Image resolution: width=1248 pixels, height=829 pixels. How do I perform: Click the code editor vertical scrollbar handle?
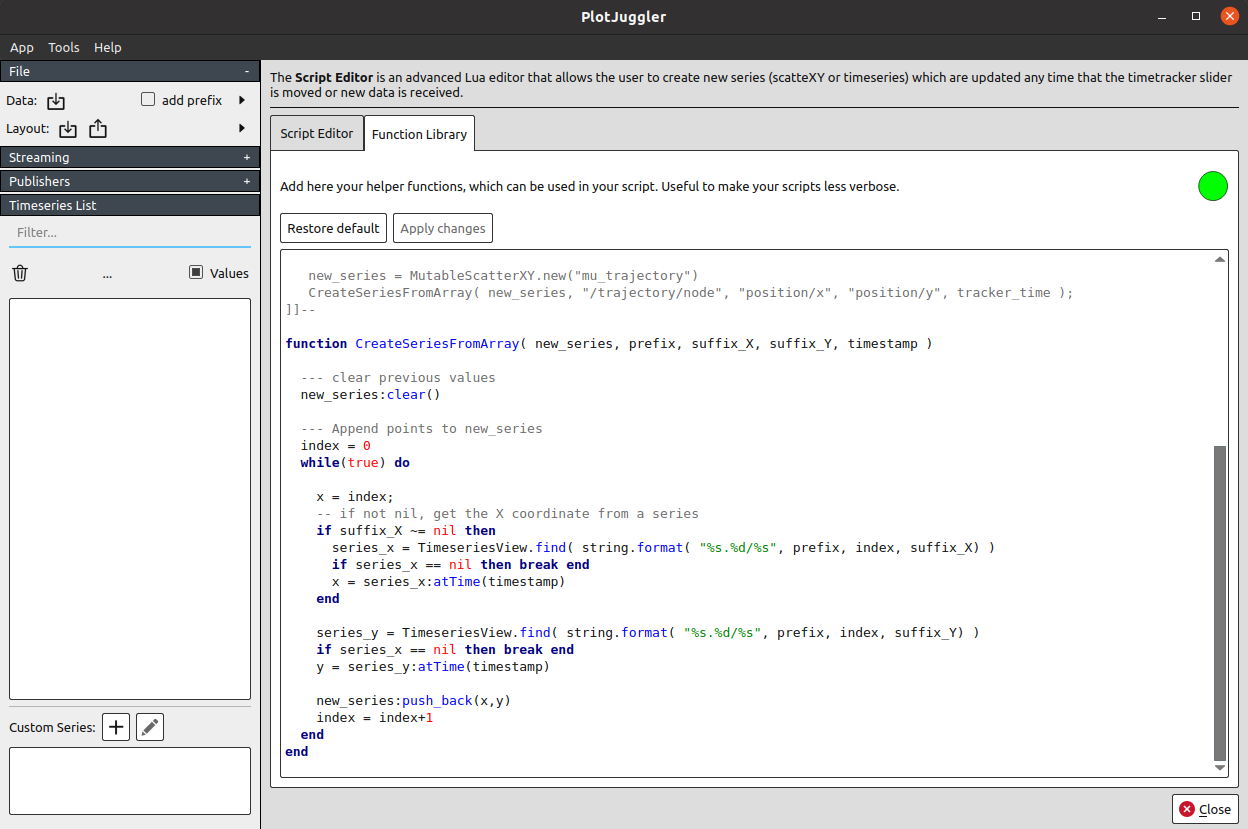coord(1219,603)
